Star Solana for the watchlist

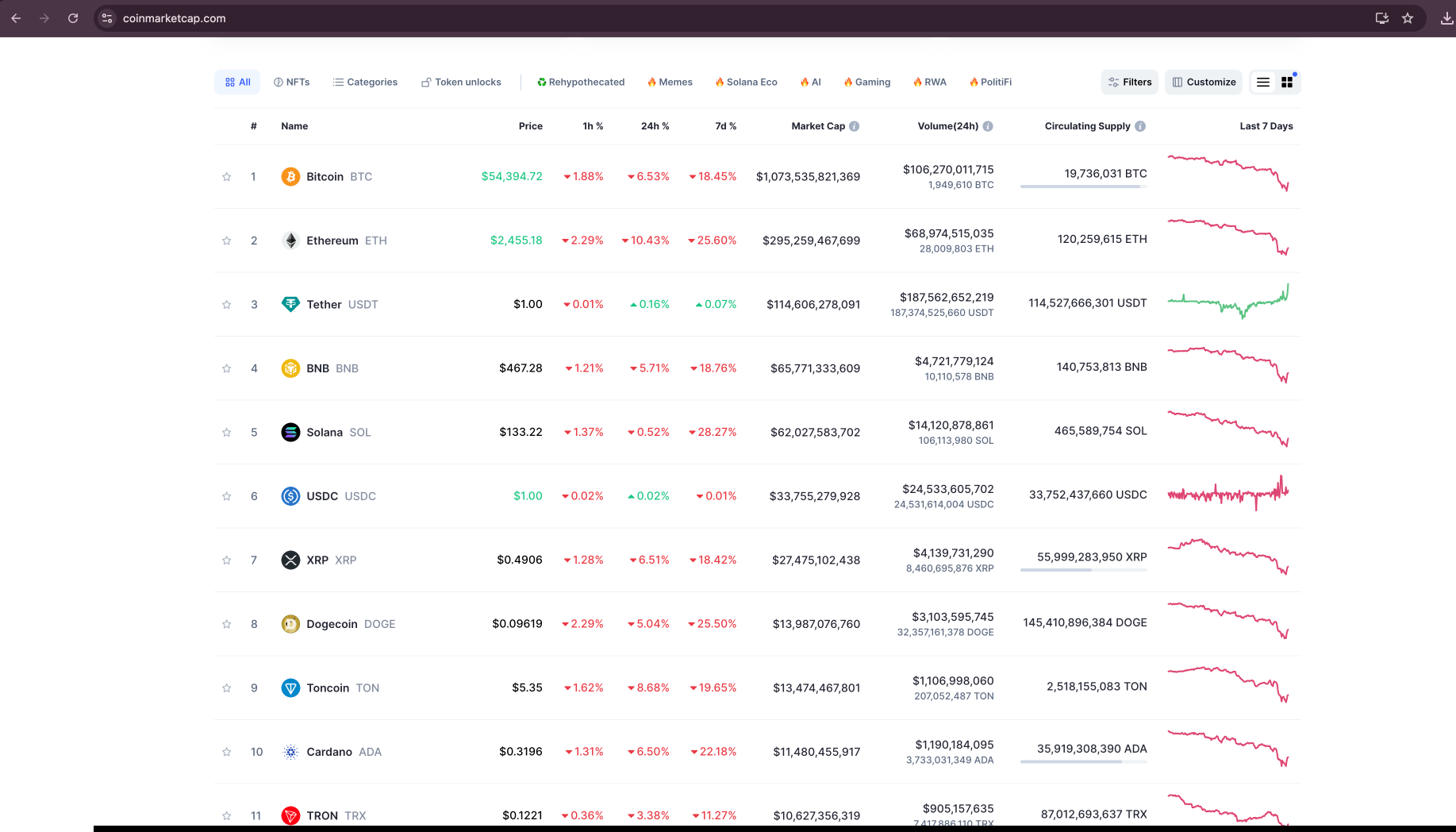click(x=227, y=433)
